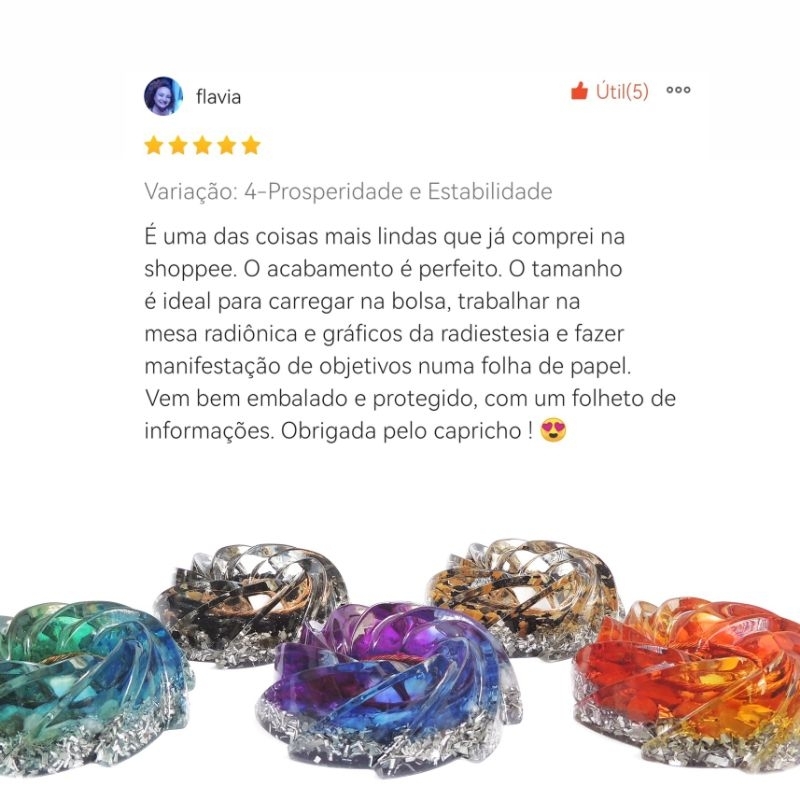Click the heart-eyes emoji in review
The width and height of the screenshot is (800, 800).
(x=553, y=430)
